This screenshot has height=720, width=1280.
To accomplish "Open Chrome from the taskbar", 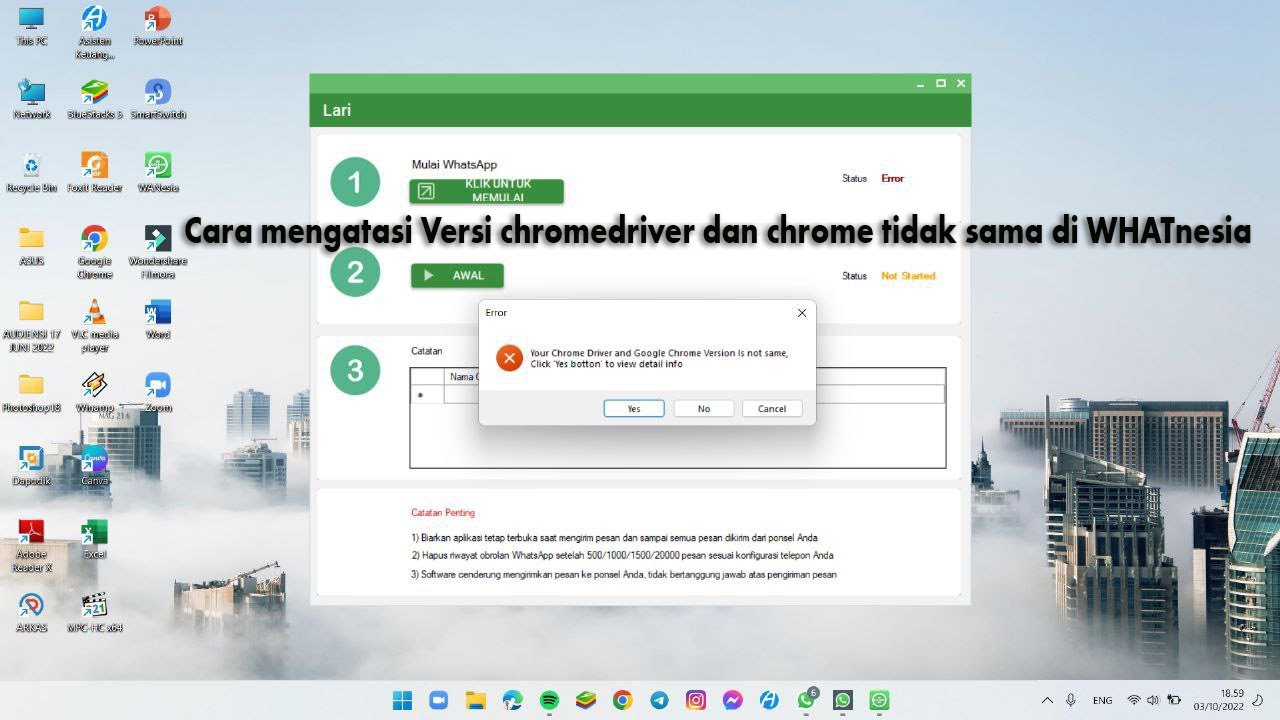I will pyautogui.click(x=622, y=700).
